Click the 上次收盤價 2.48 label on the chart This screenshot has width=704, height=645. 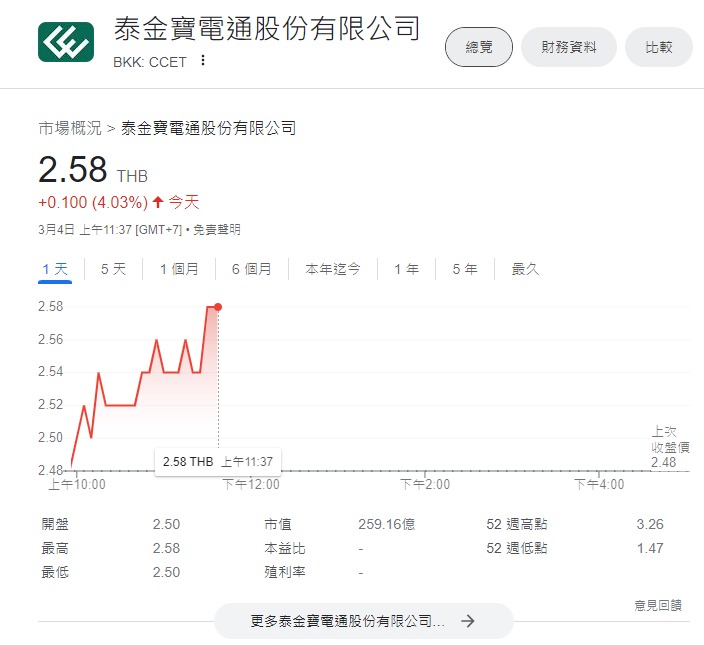[x=670, y=447]
